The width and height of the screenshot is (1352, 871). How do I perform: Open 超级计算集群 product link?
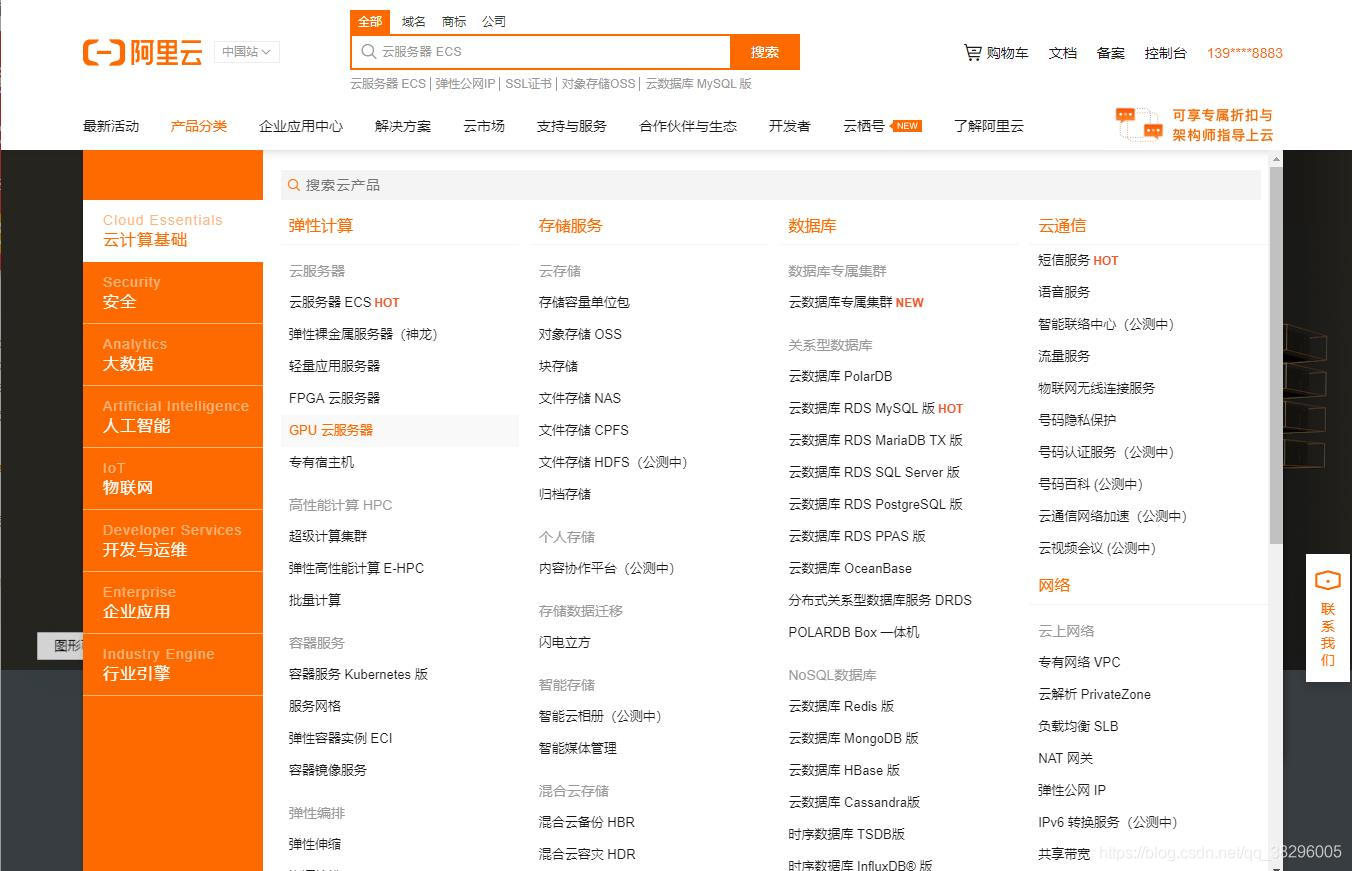pyautogui.click(x=328, y=536)
